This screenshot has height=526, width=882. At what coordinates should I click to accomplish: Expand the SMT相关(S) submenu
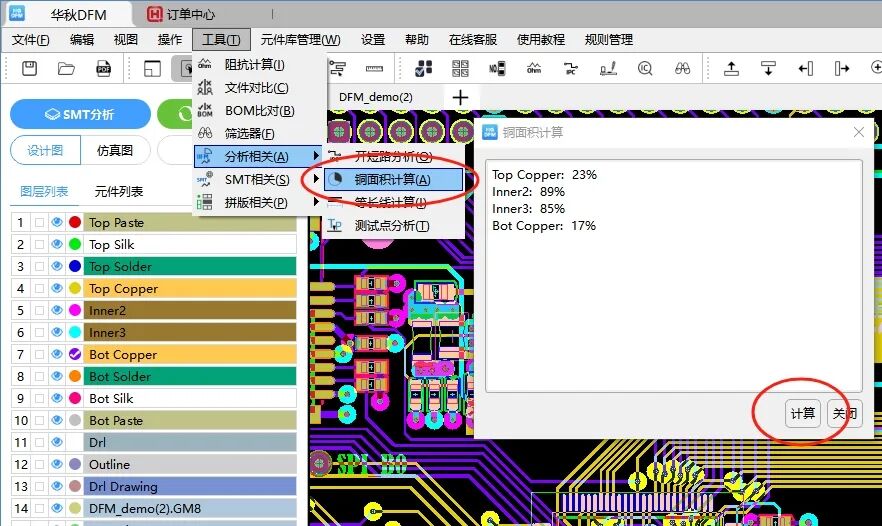[x=257, y=179]
